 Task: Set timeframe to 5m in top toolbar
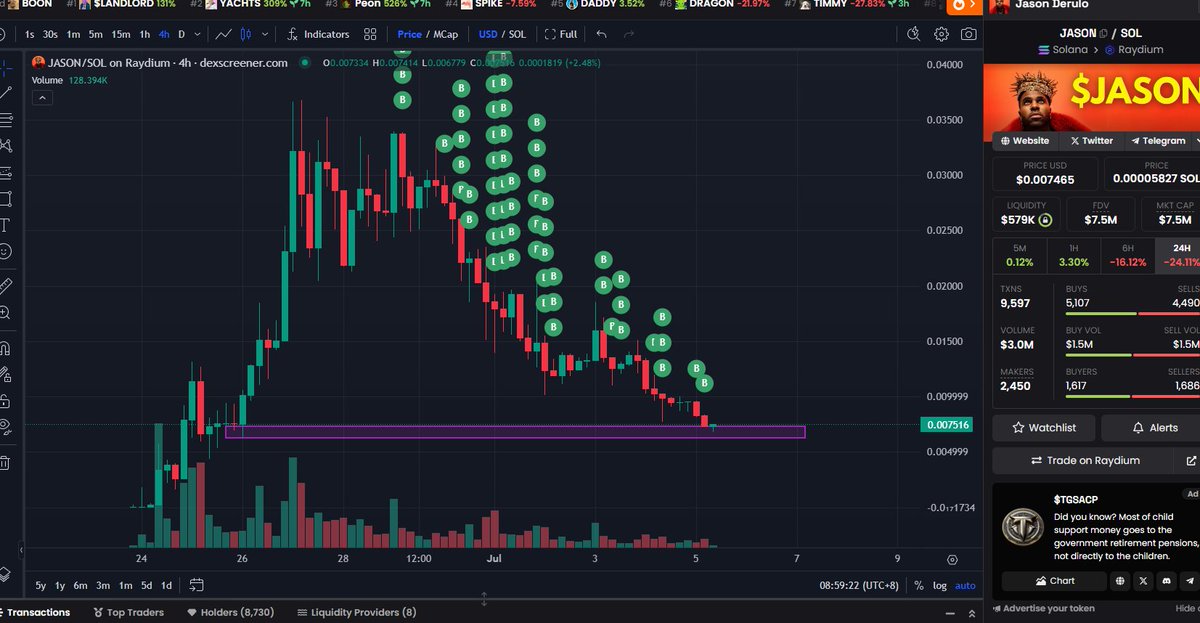coord(96,34)
